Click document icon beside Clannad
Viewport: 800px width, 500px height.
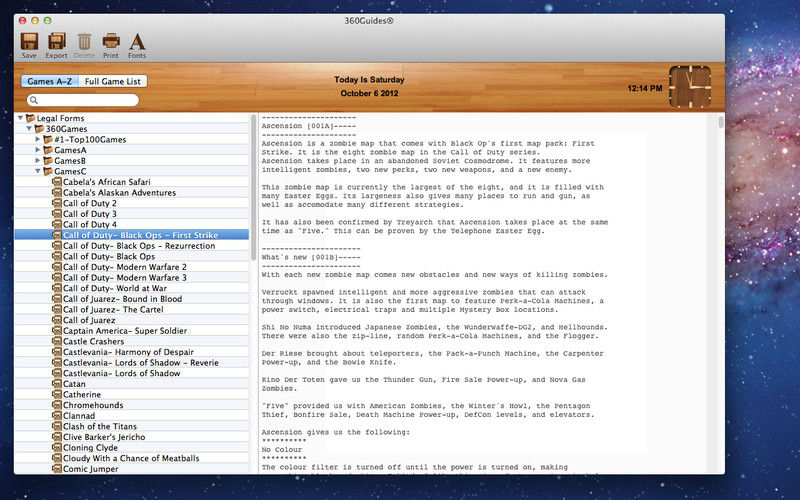57,416
